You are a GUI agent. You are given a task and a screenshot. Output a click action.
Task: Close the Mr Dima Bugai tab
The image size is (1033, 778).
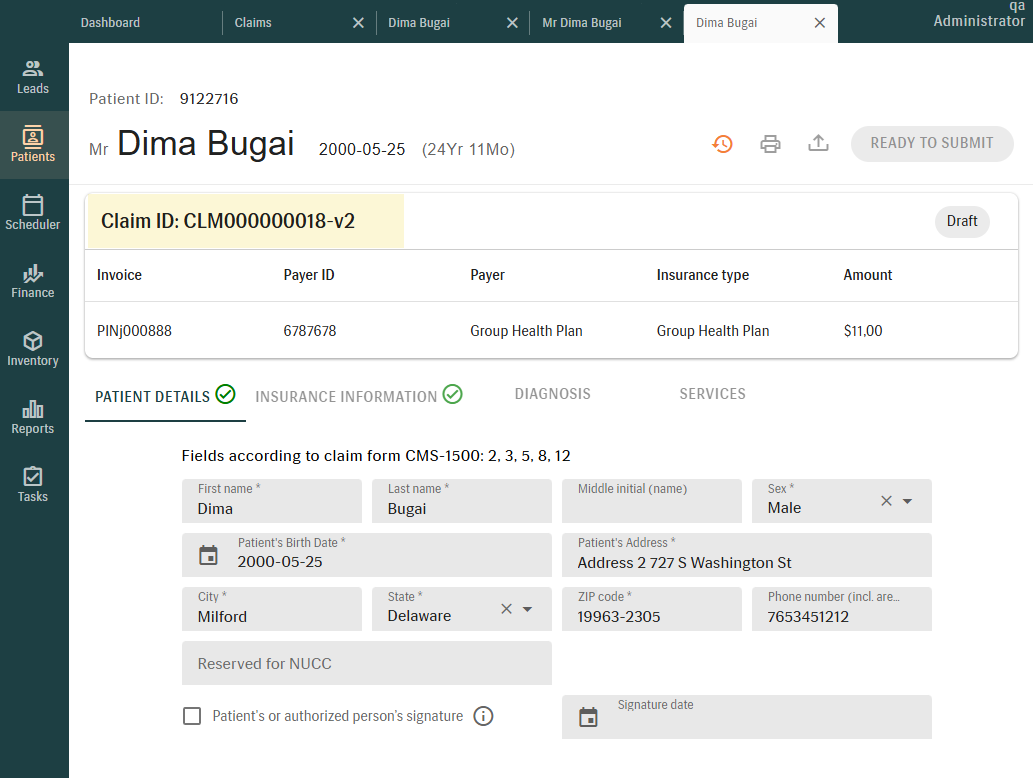(x=666, y=23)
